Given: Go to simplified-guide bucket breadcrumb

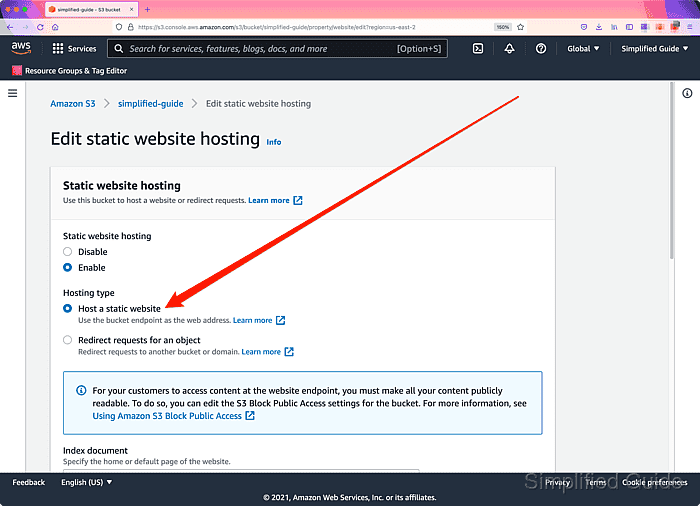Looking at the screenshot, I should [150, 104].
